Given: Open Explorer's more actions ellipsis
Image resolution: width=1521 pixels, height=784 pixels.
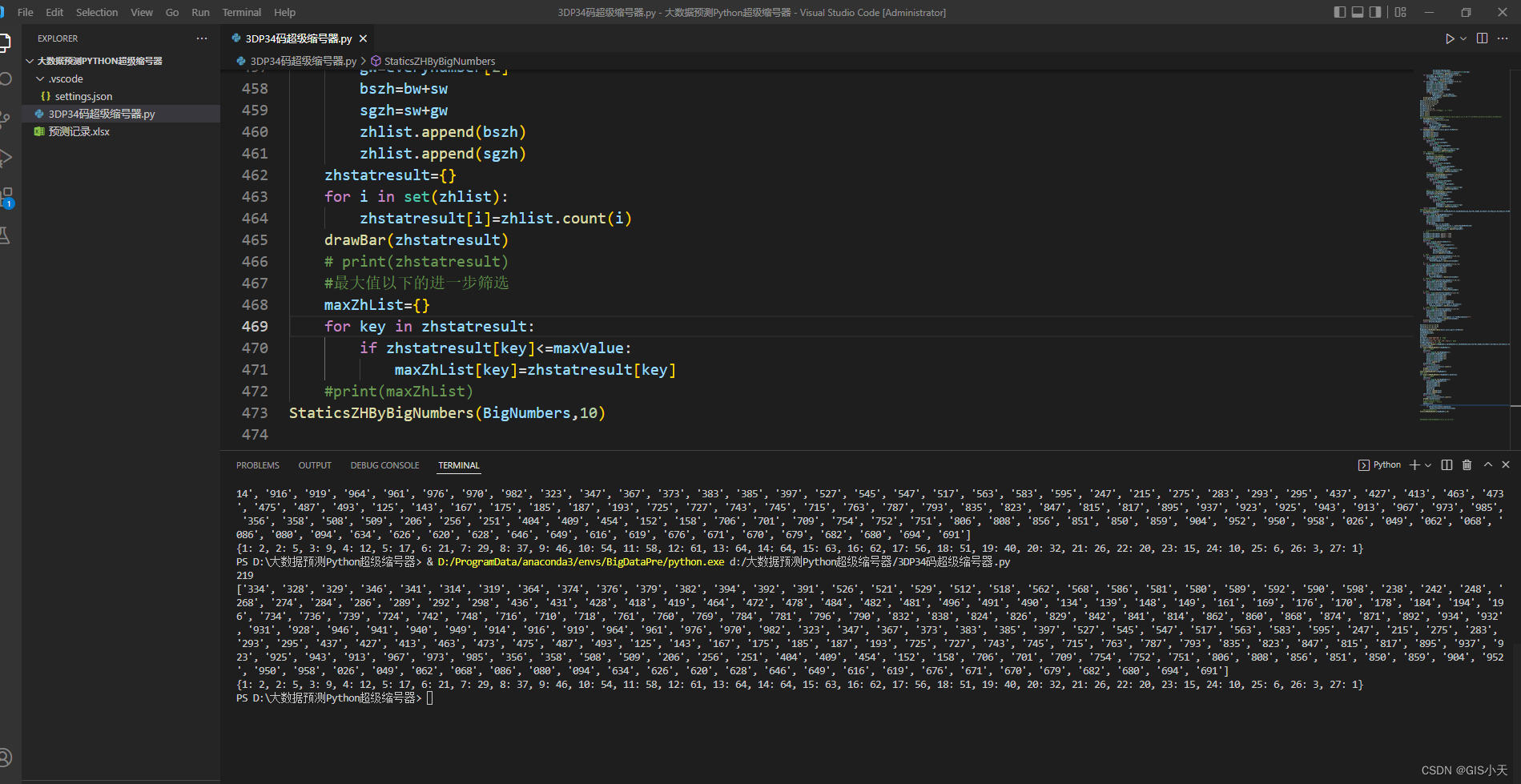Looking at the screenshot, I should click(x=202, y=38).
